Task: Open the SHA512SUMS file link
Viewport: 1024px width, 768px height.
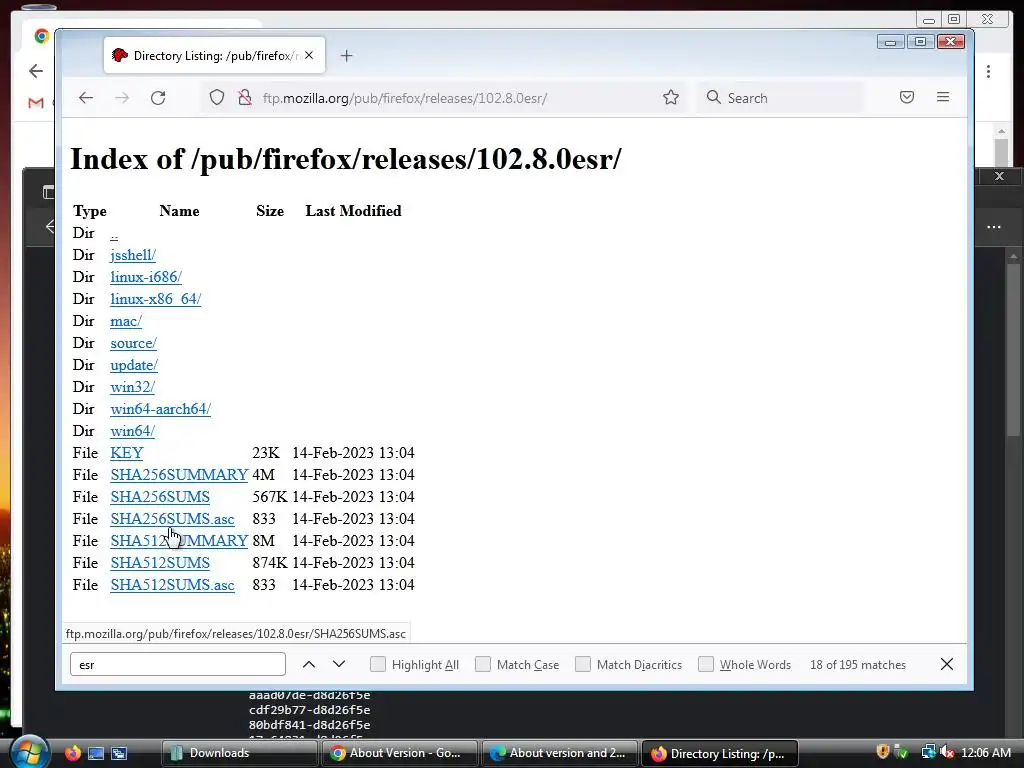Action: click(x=160, y=563)
